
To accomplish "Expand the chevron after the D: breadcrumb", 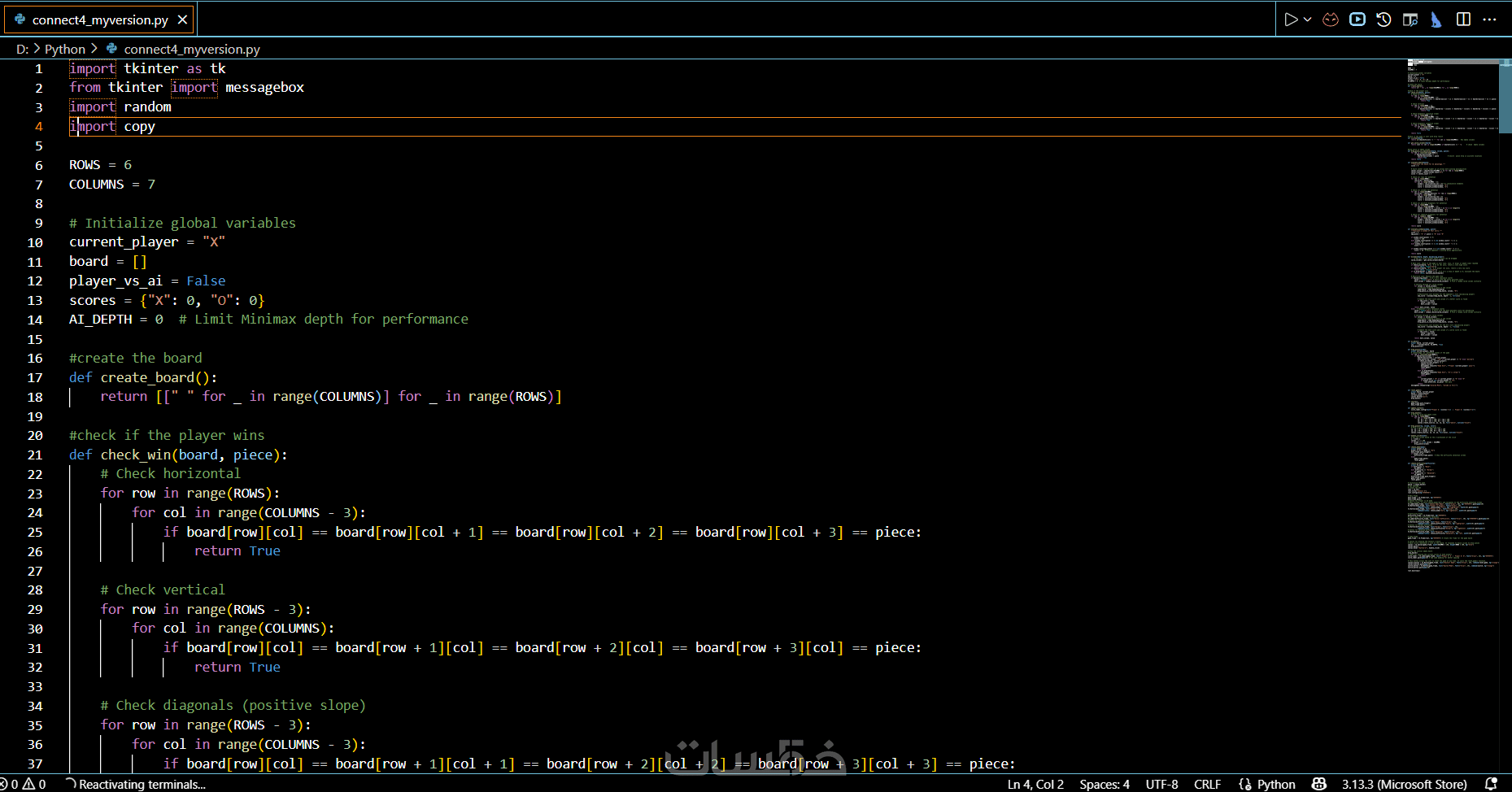I will pyautogui.click(x=37, y=49).
